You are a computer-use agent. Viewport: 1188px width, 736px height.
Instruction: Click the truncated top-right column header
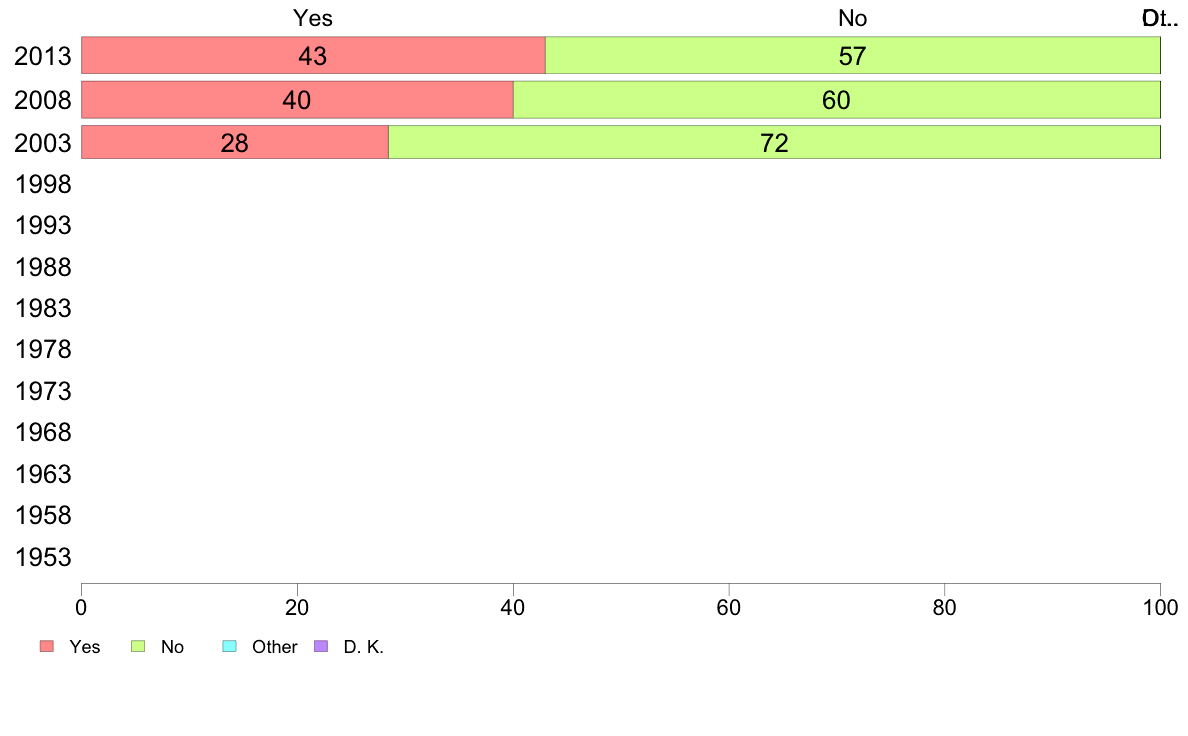[x=1160, y=18]
